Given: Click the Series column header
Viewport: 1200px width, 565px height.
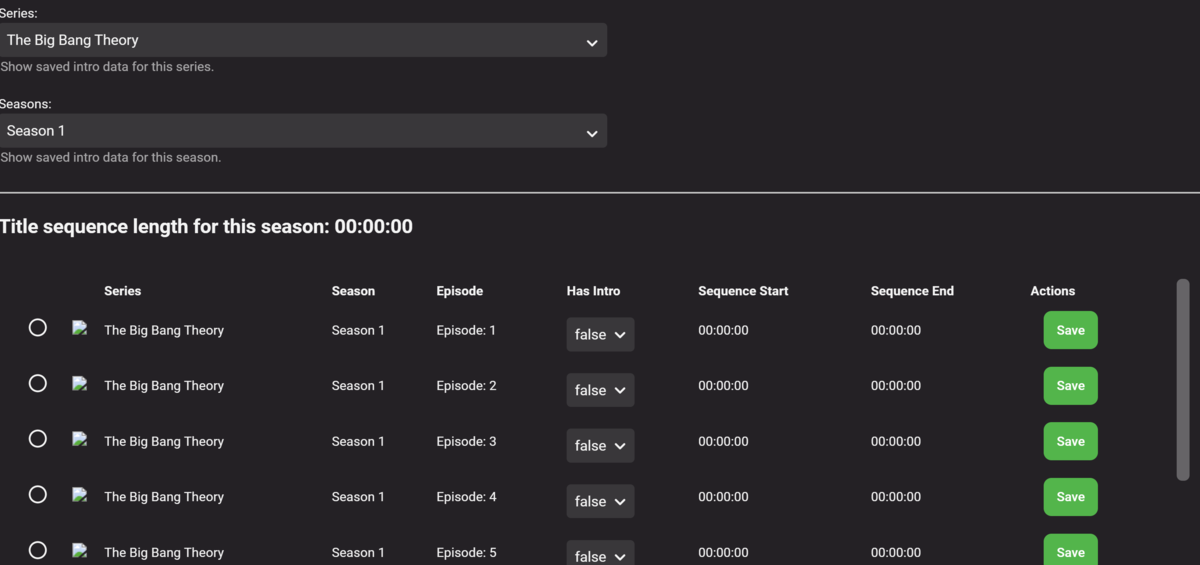Looking at the screenshot, I should tap(123, 291).
